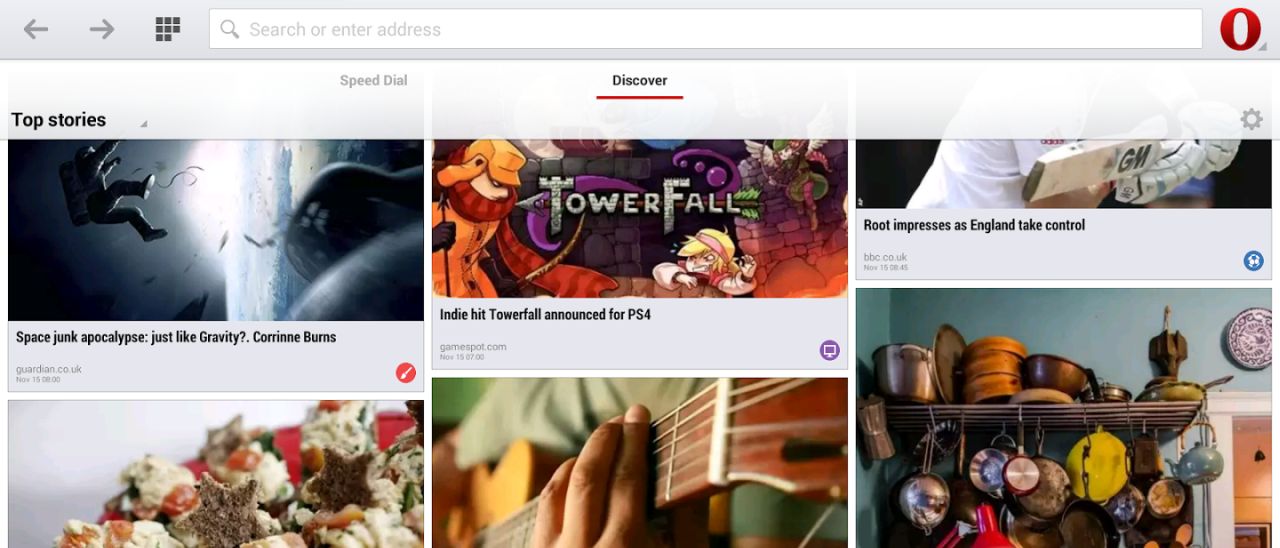Click the purple gaming category icon on Towerfall card
1280x548 pixels.
tap(829, 350)
